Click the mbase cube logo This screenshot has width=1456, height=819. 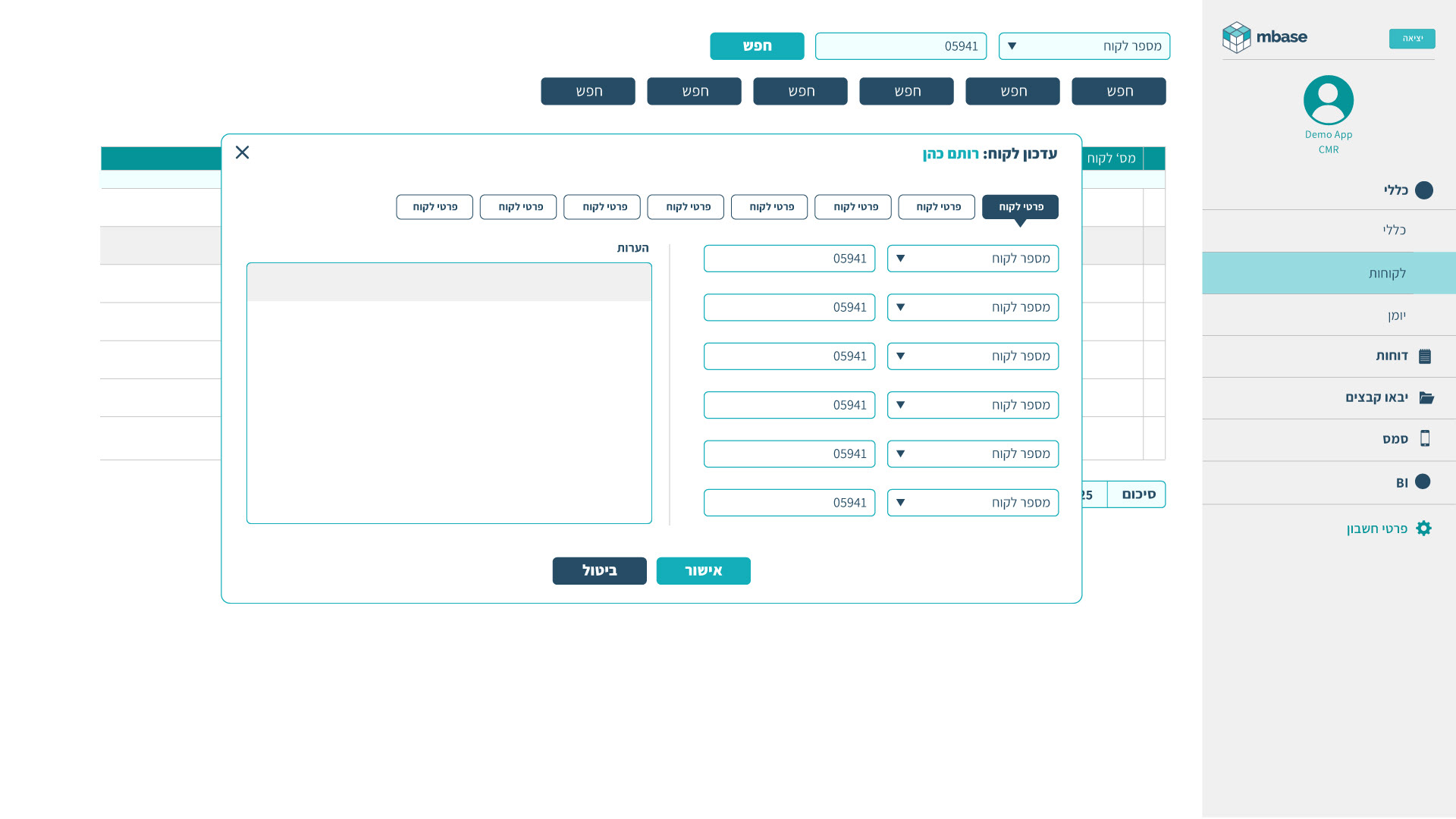(x=1236, y=37)
